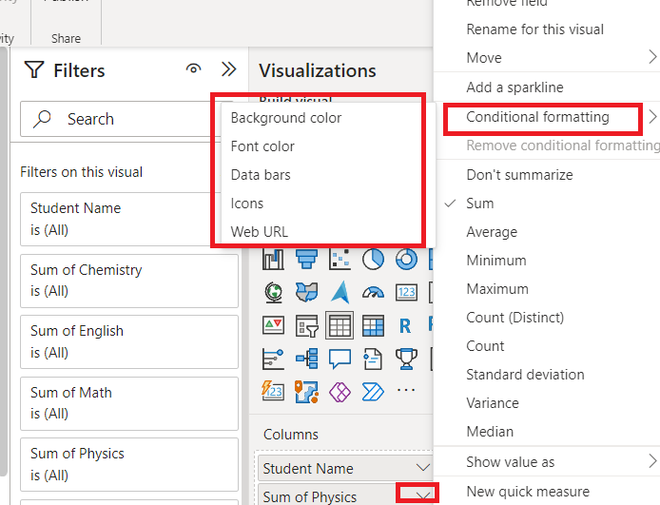This screenshot has height=505, width=660.
Task: Pick the Q&A speech bubble visual
Action: [x=340, y=359]
